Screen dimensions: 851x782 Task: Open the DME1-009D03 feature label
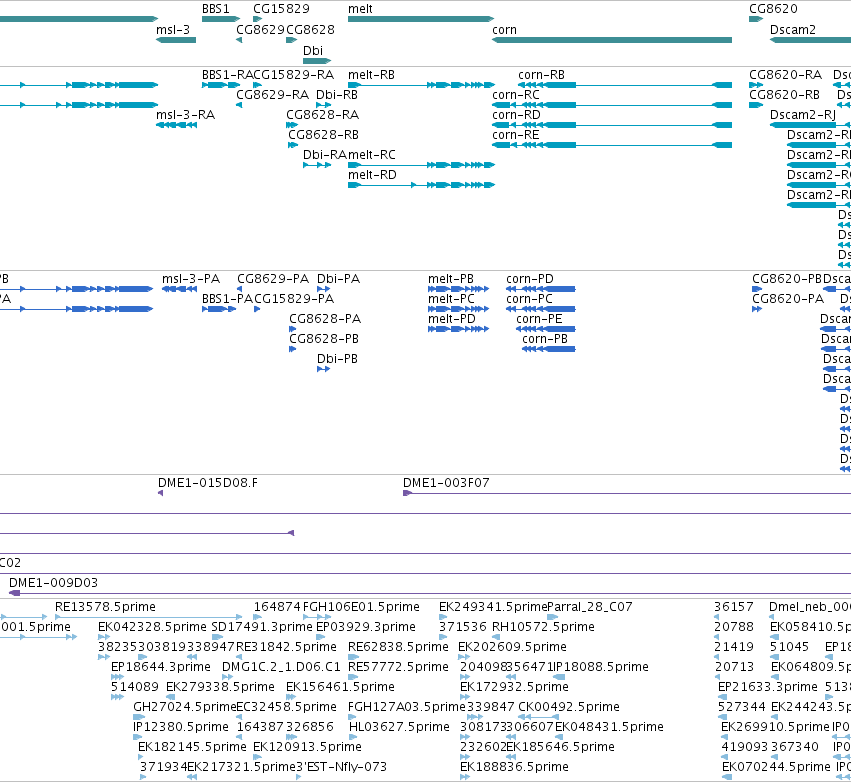tap(54, 583)
